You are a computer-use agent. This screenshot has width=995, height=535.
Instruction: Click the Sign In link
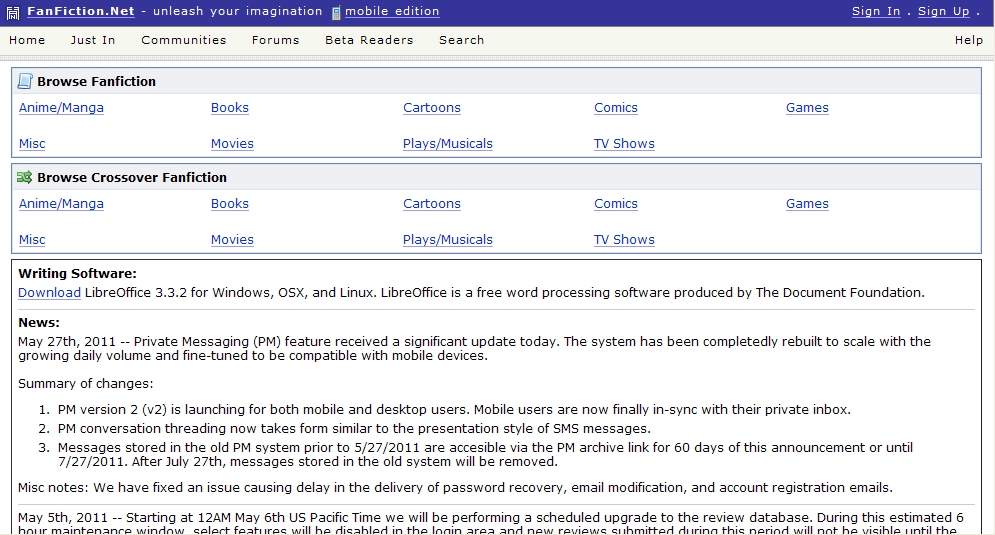point(876,11)
